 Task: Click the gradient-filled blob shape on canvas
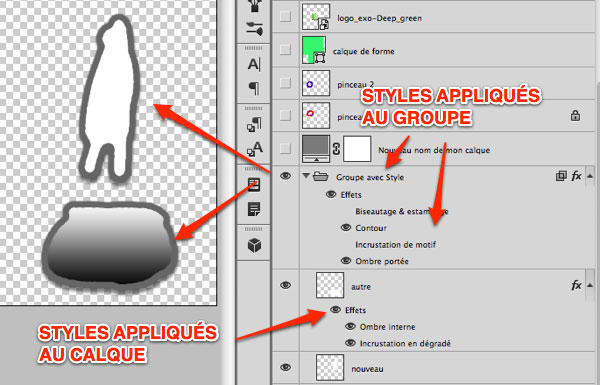coord(110,245)
